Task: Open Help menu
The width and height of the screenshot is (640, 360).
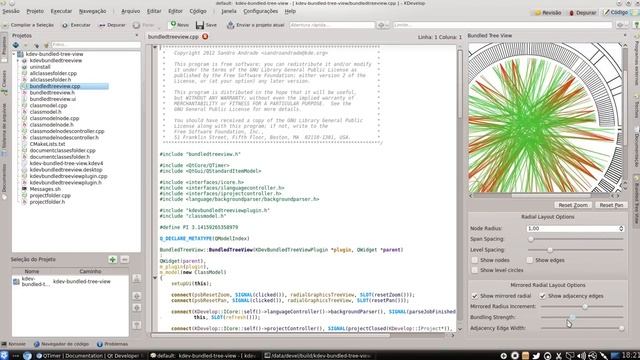Action: [290, 11]
